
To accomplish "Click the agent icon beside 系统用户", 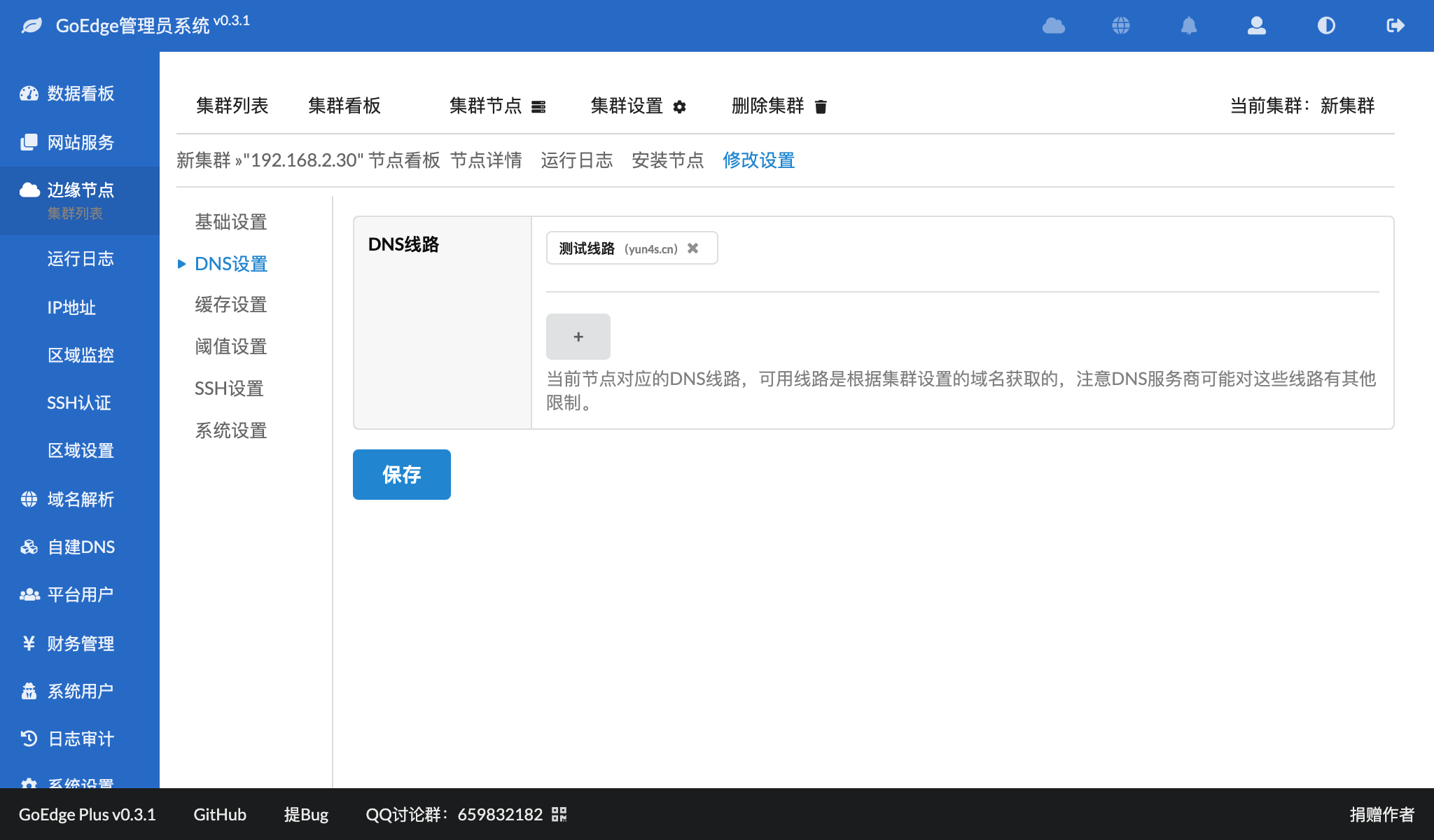I will tap(29, 691).
